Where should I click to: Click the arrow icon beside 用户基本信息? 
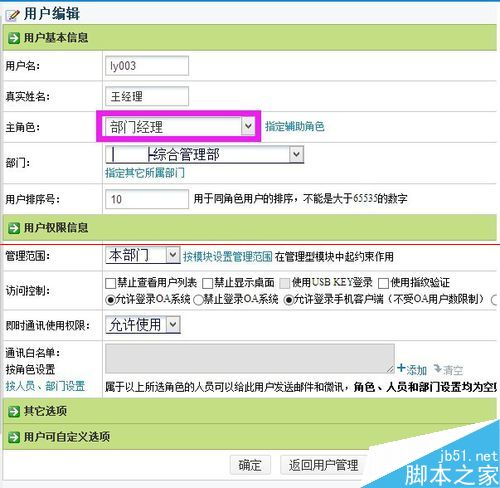click(x=14, y=38)
